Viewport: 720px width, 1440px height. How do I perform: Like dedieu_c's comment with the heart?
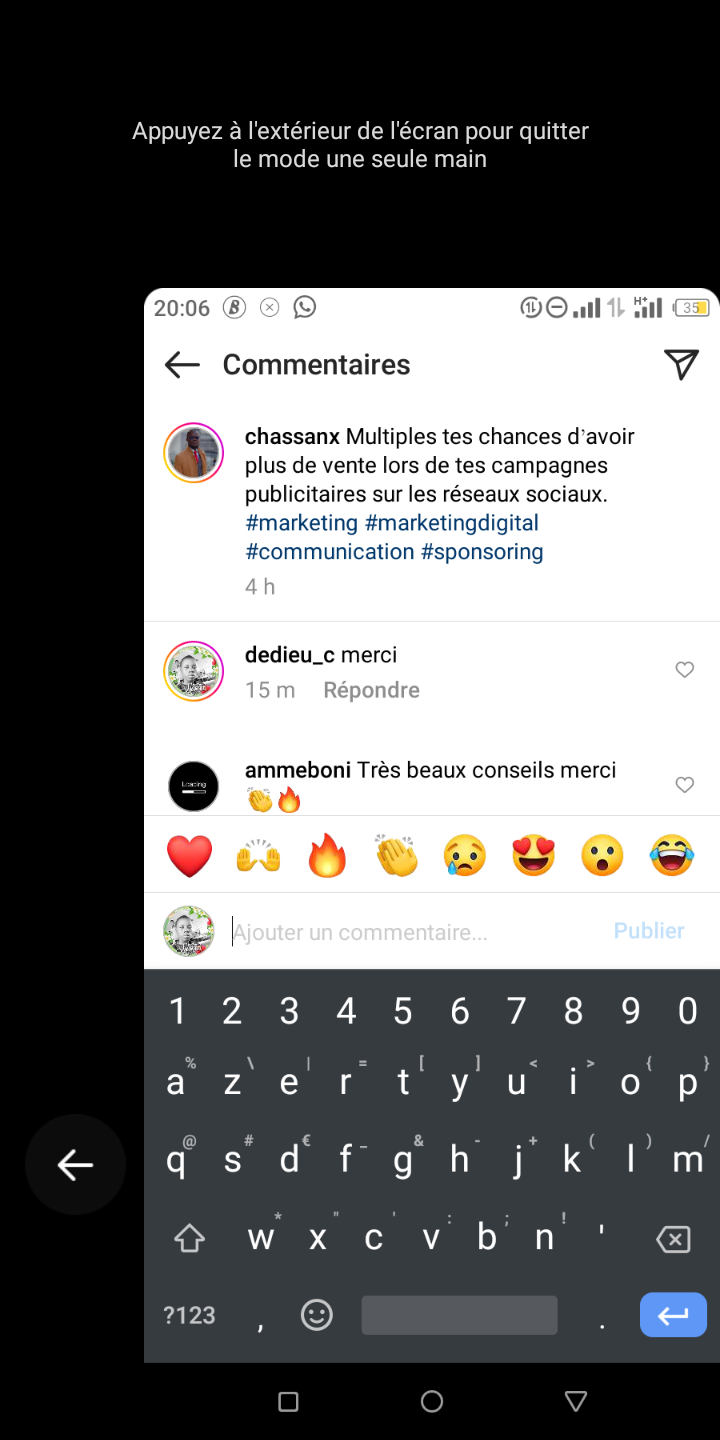pos(685,670)
